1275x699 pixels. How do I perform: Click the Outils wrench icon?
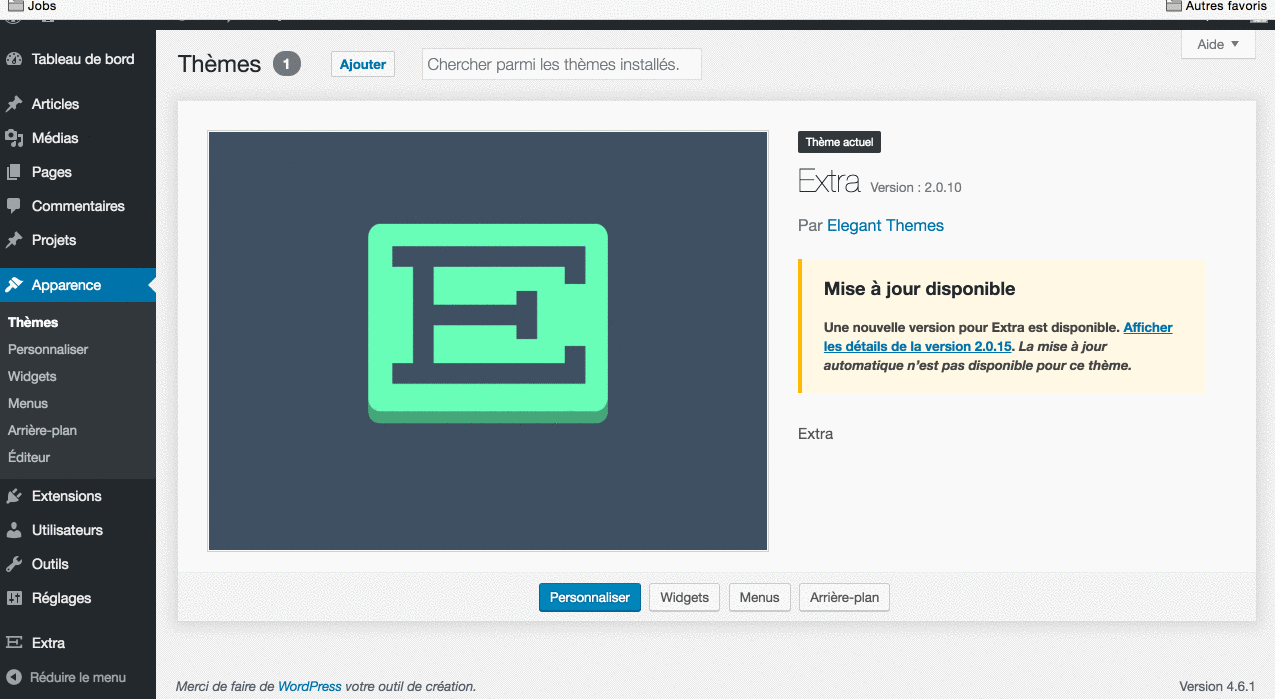coord(14,564)
